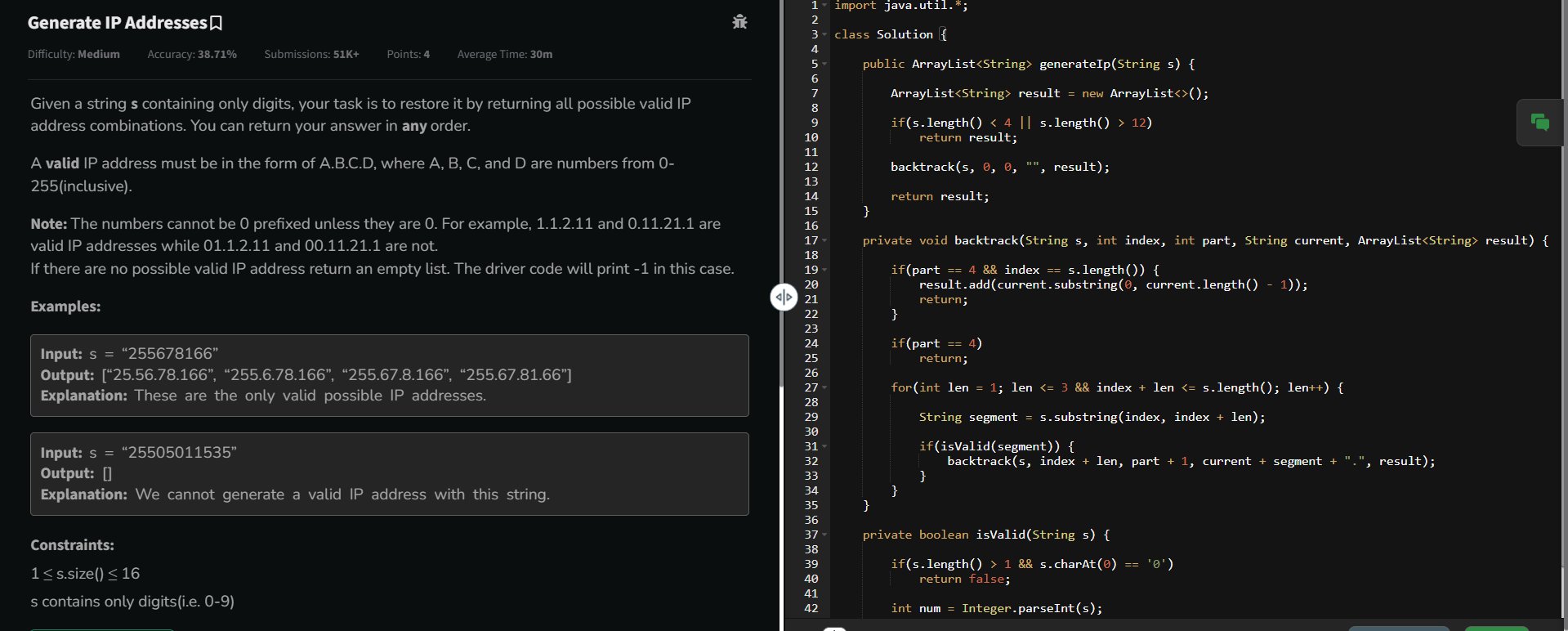Collapse the import statement at line 1
This screenshot has width=1568, height=631.
[824, 6]
